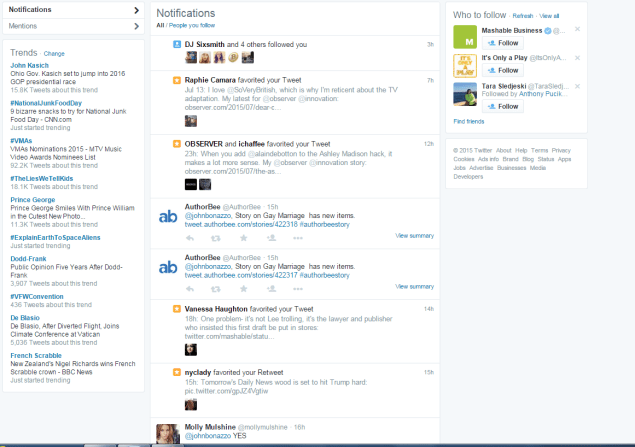Open Privacy footer link
Screen dimensions: 635x447
tap(561, 150)
